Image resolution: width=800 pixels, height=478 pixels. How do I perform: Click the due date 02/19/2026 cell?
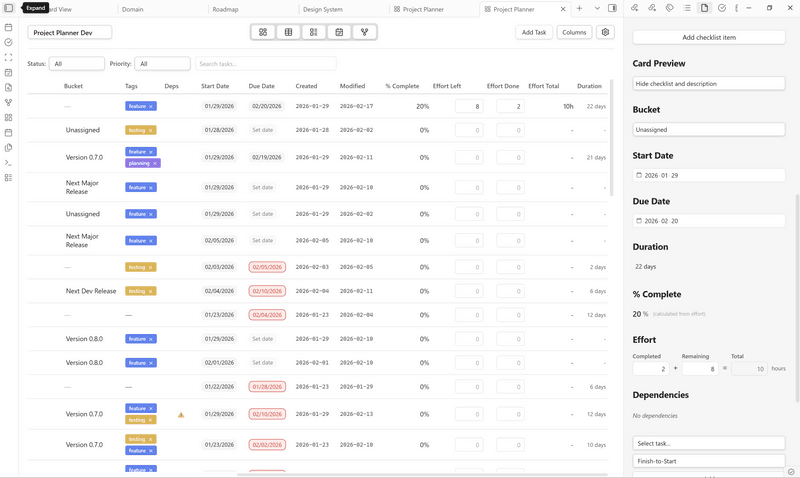tap(267, 158)
